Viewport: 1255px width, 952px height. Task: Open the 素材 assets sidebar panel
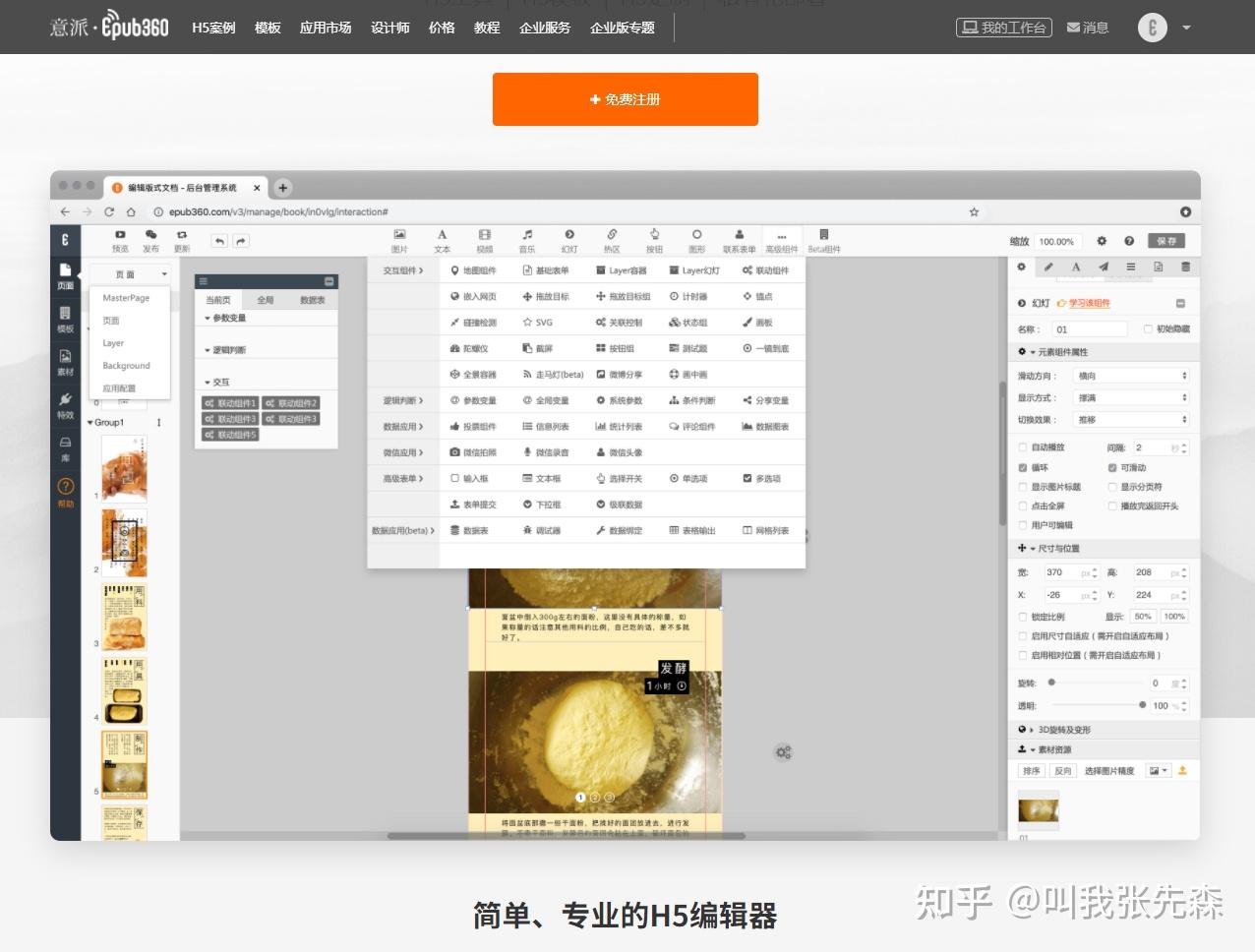(x=65, y=362)
